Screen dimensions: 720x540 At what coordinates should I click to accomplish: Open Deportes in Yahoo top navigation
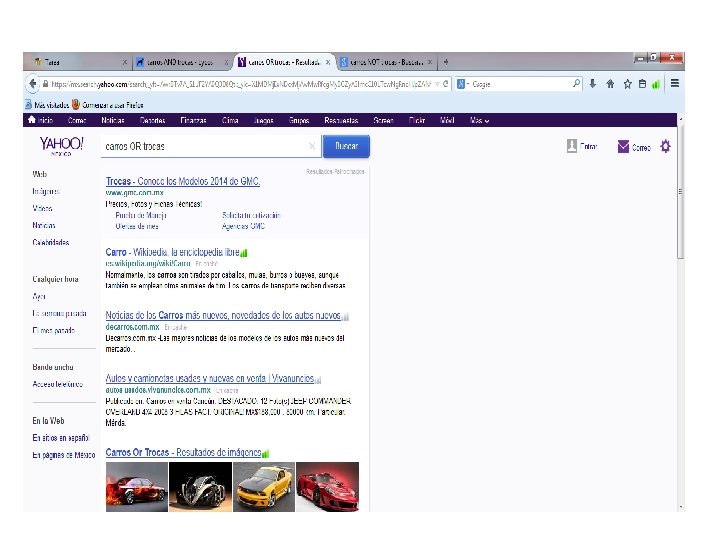click(x=152, y=120)
